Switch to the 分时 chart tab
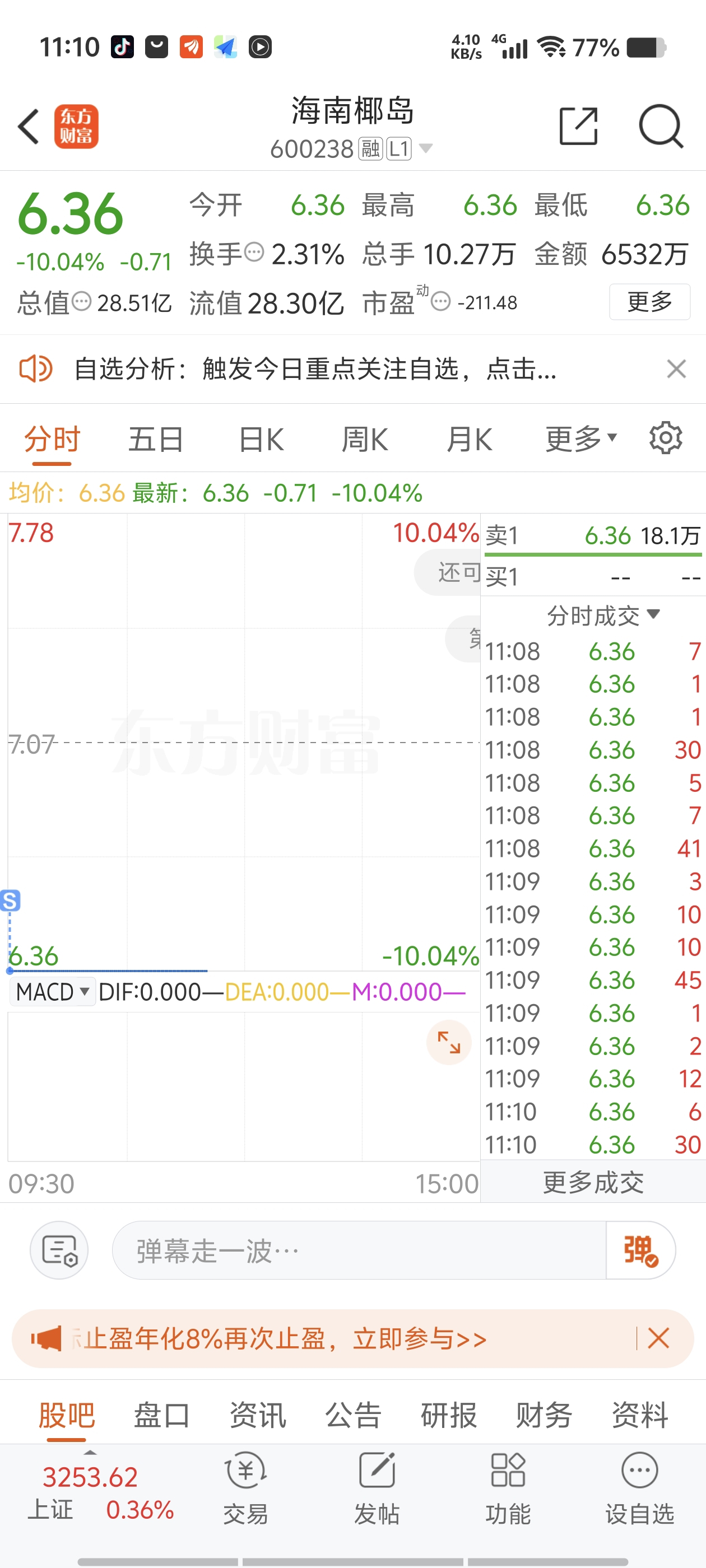 pyautogui.click(x=52, y=440)
